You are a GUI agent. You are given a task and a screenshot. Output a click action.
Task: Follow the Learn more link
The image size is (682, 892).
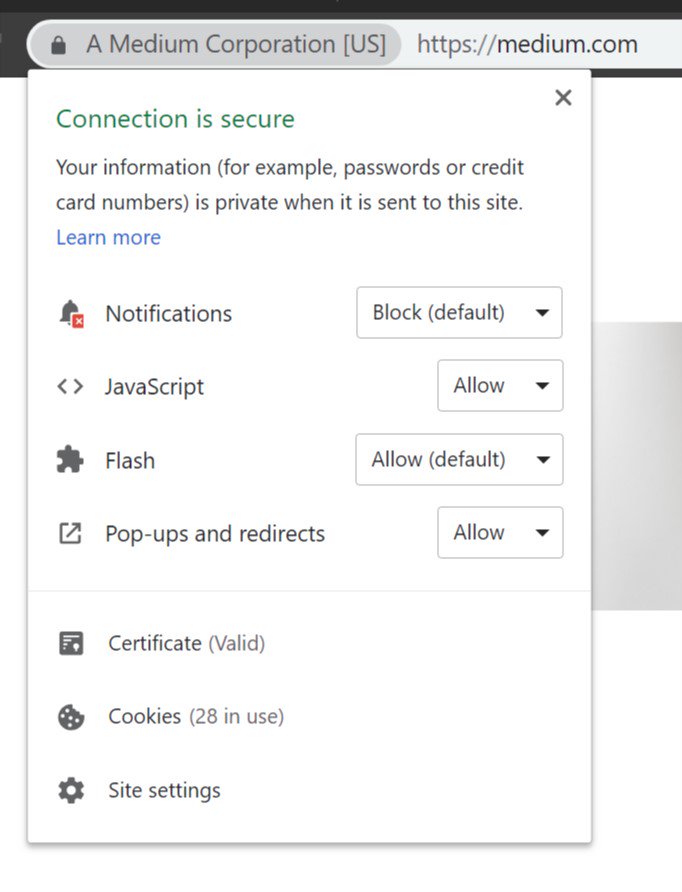click(109, 237)
